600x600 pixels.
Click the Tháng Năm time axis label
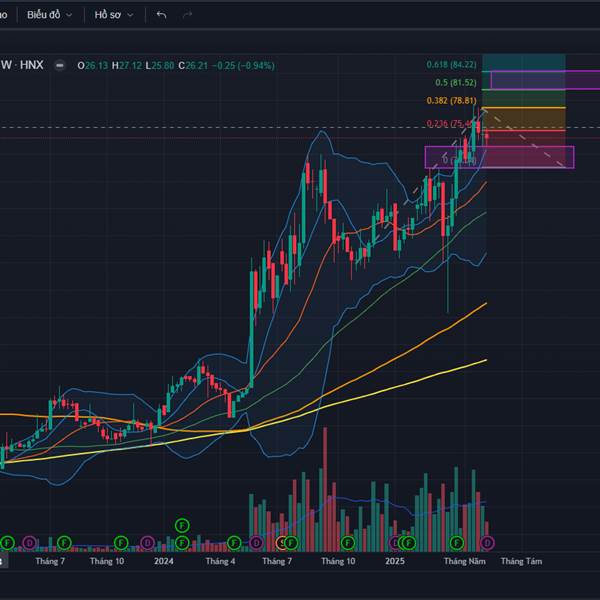465,561
